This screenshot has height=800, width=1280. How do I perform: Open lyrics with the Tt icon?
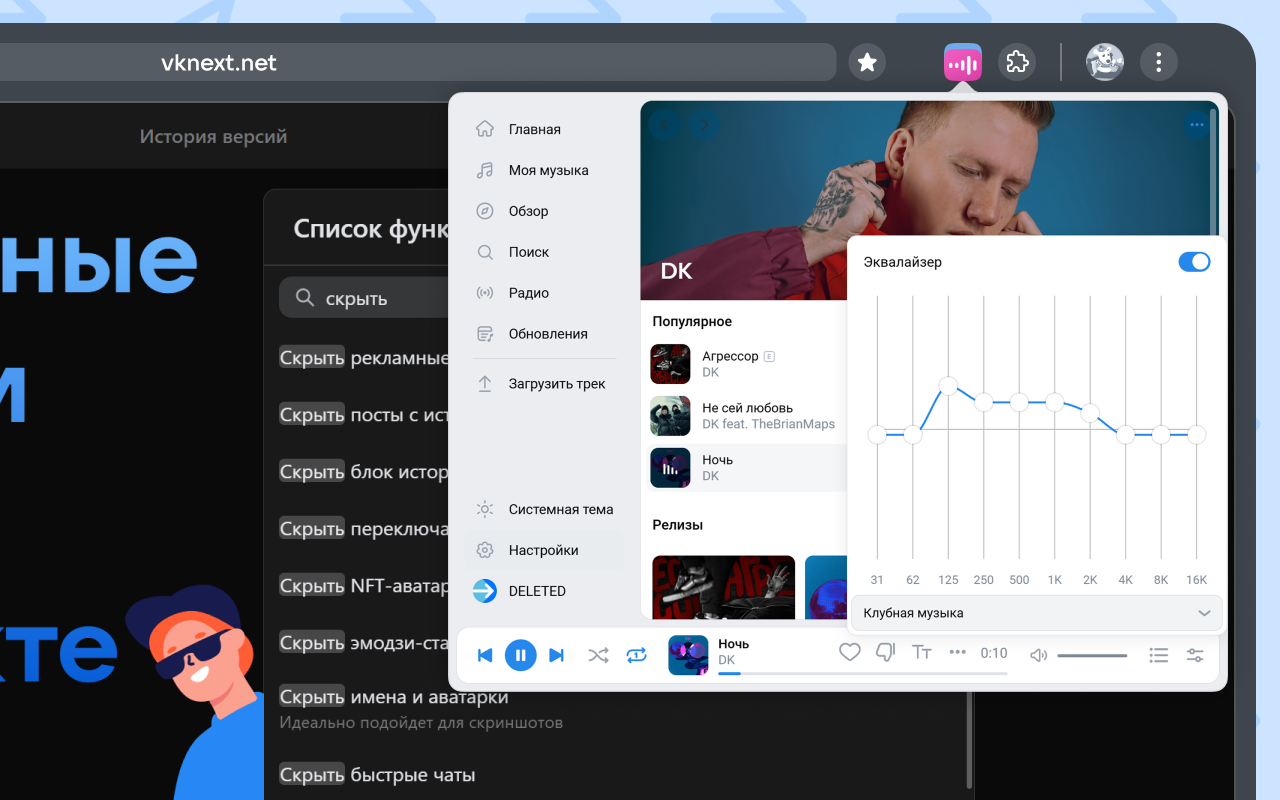(921, 651)
